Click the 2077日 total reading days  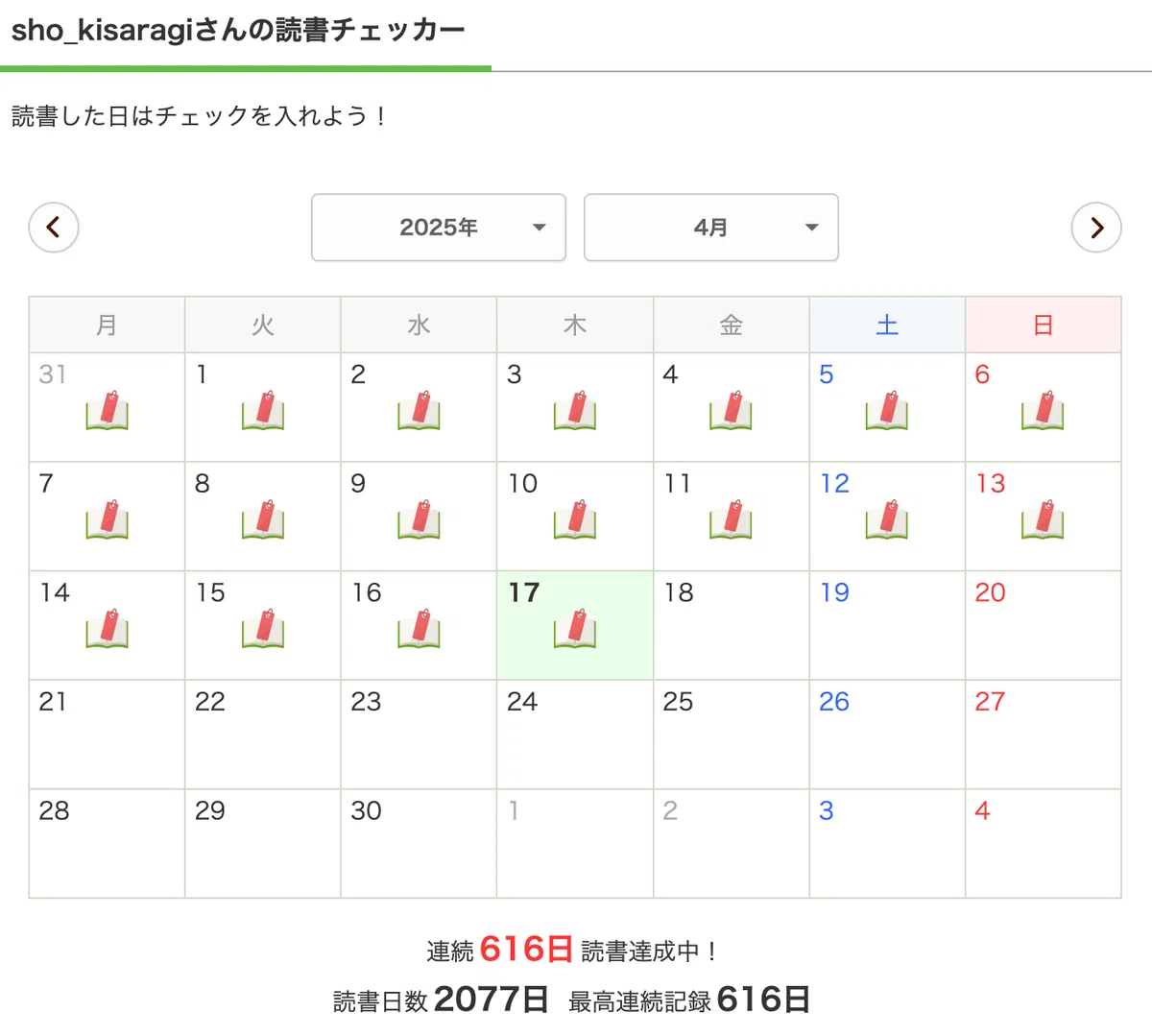point(491,1000)
